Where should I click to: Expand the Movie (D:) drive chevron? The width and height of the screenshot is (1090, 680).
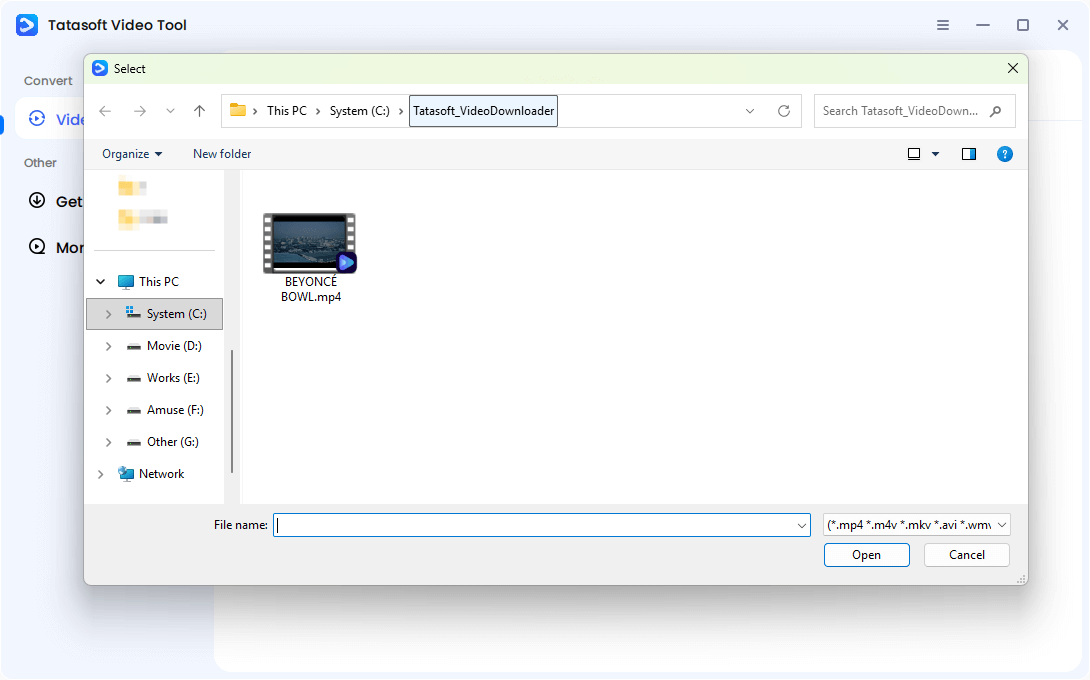(x=108, y=345)
